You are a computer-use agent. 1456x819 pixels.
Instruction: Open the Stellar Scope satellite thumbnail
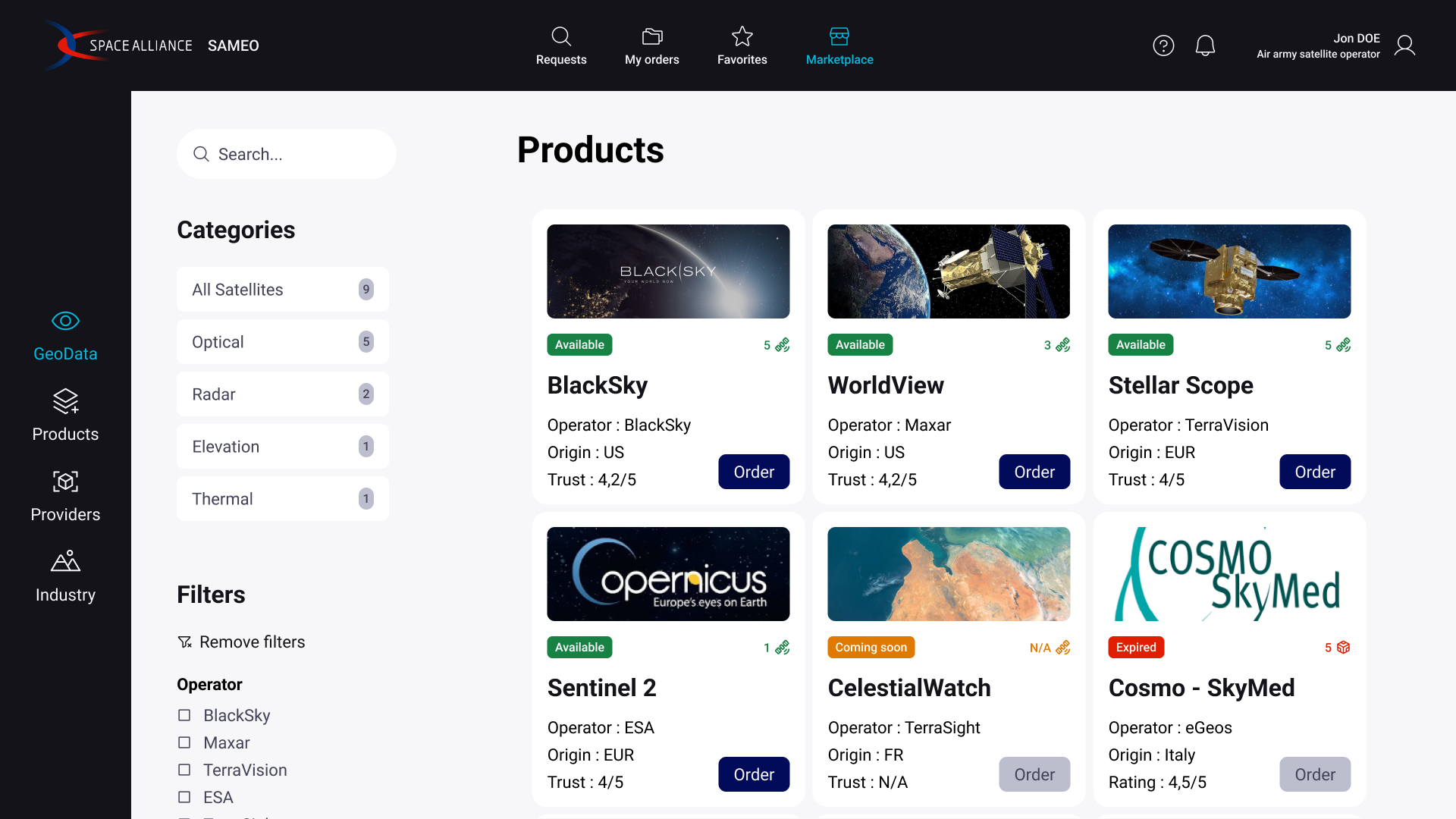click(x=1229, y=271)
